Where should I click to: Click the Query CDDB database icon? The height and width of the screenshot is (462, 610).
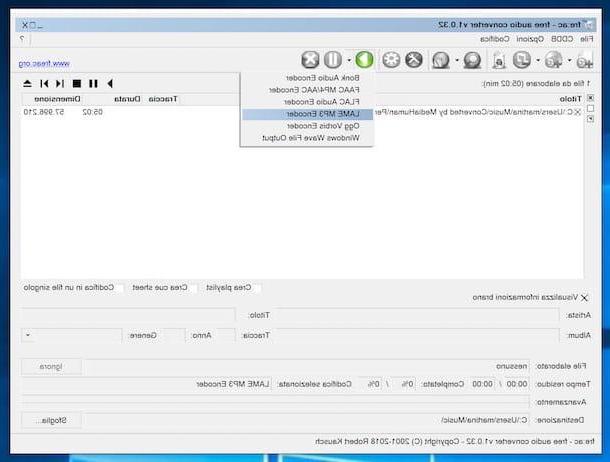coord(472,60)
